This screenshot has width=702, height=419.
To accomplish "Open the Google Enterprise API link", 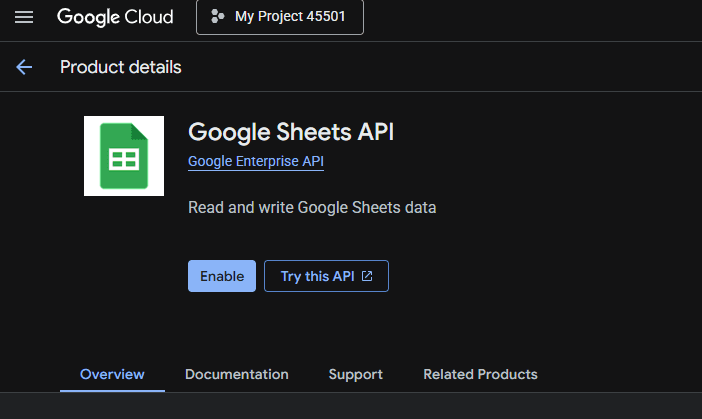I will point(256,161).
